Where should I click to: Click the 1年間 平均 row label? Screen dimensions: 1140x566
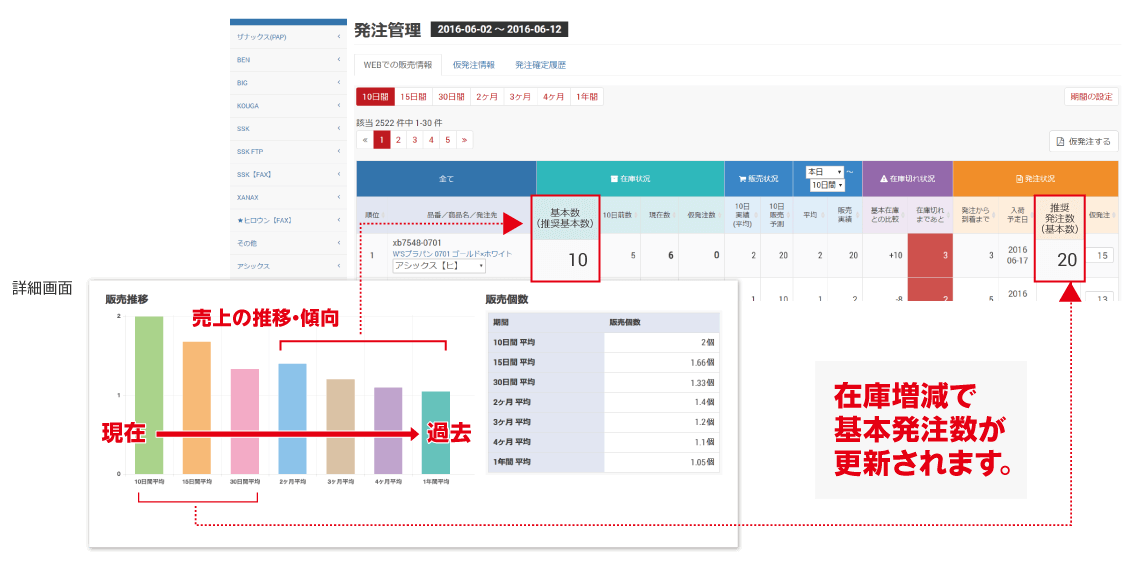(514, 462)
